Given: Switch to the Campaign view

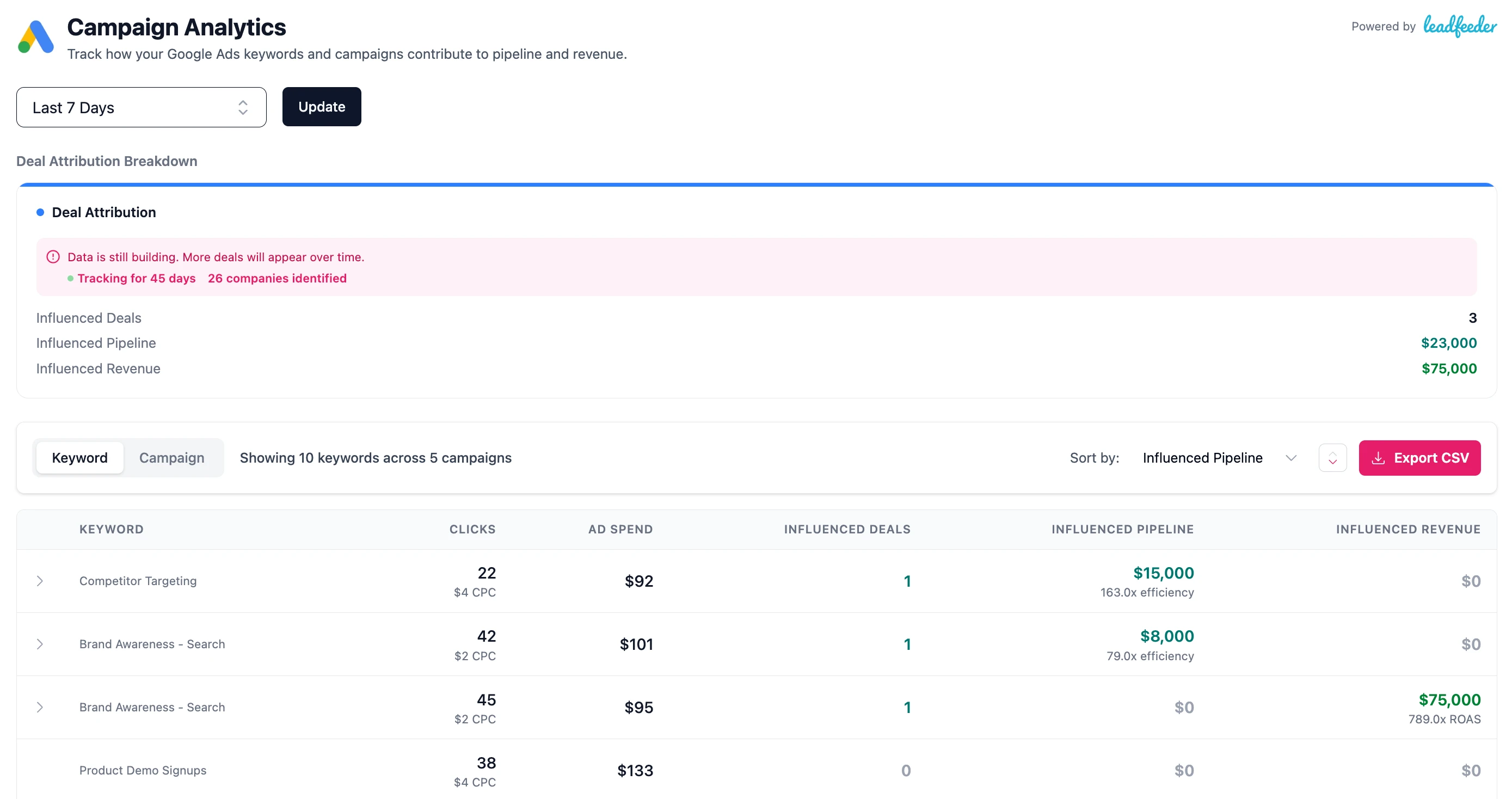Looking at the screenshot, I should click(x=171, y=457).
